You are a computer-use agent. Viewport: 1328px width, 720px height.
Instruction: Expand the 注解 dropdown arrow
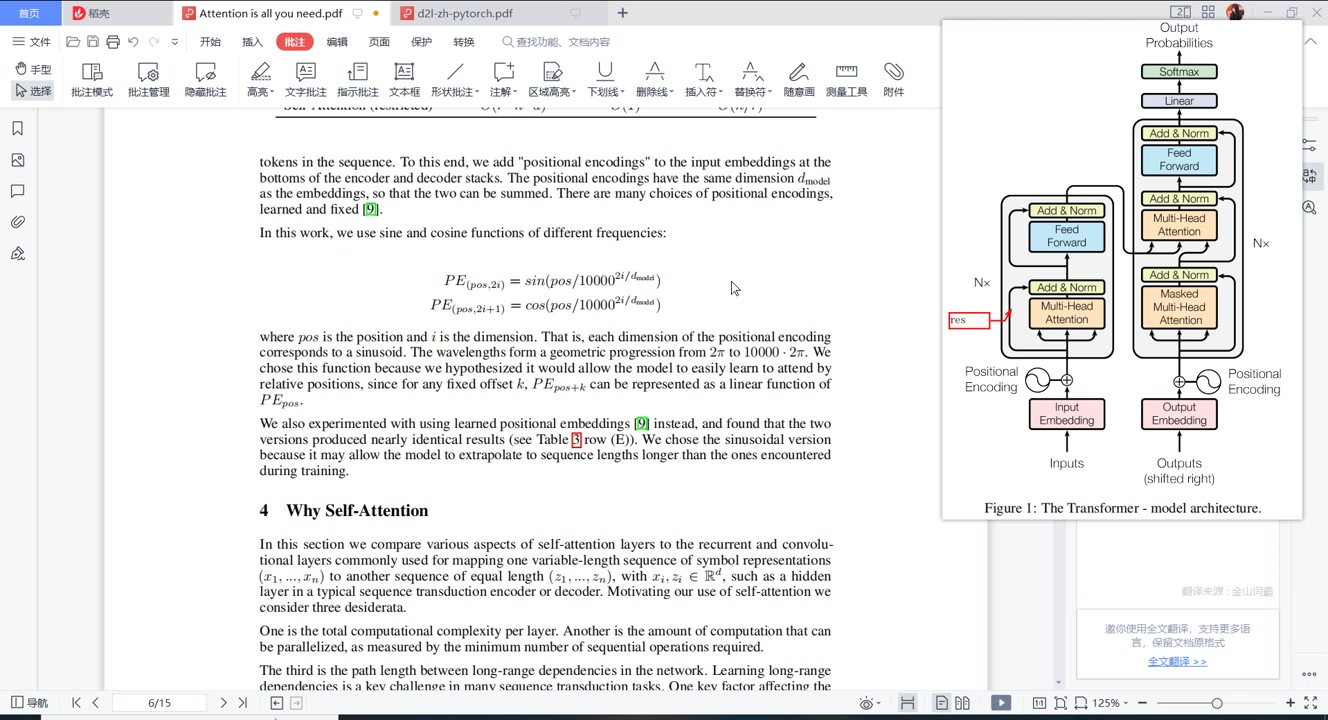515,93
